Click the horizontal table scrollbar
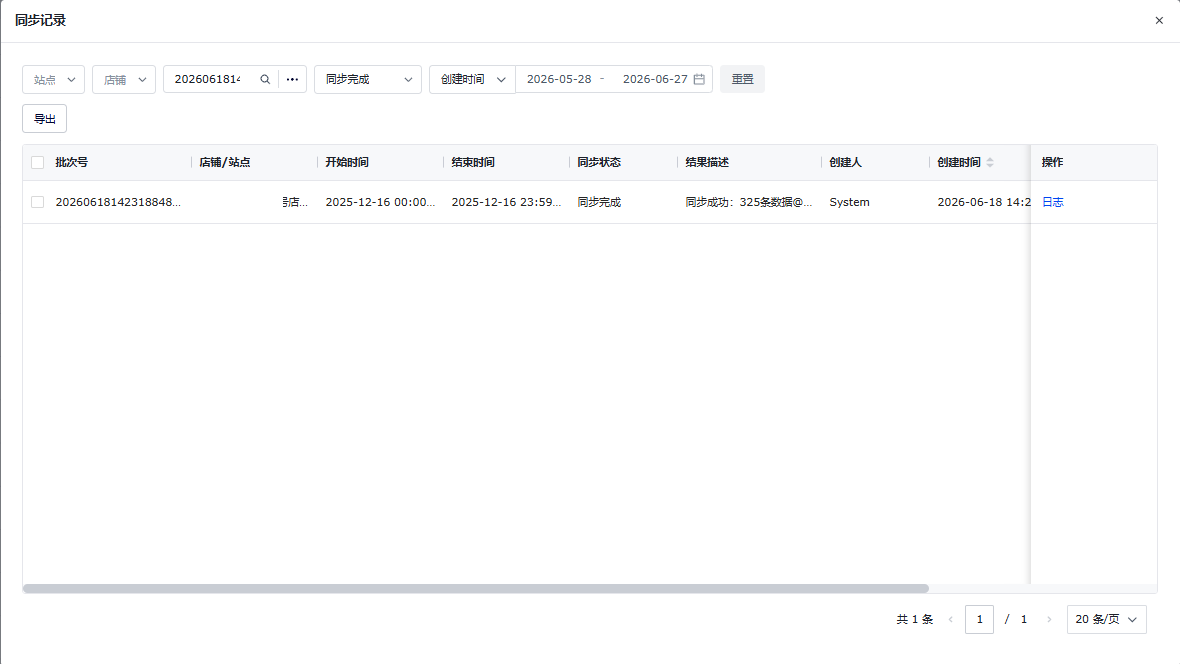 click(x=476, y=589)
